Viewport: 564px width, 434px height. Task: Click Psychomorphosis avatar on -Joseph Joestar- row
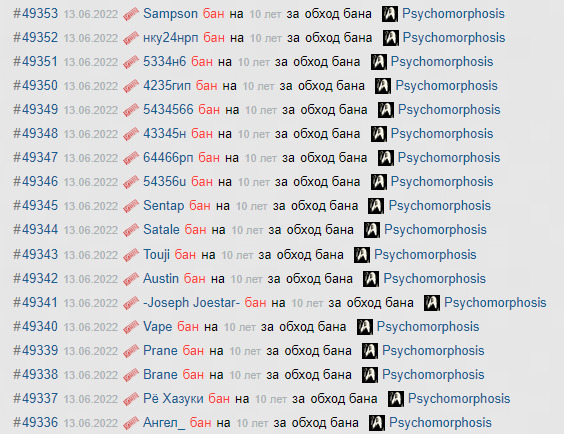tap(432, 303)
